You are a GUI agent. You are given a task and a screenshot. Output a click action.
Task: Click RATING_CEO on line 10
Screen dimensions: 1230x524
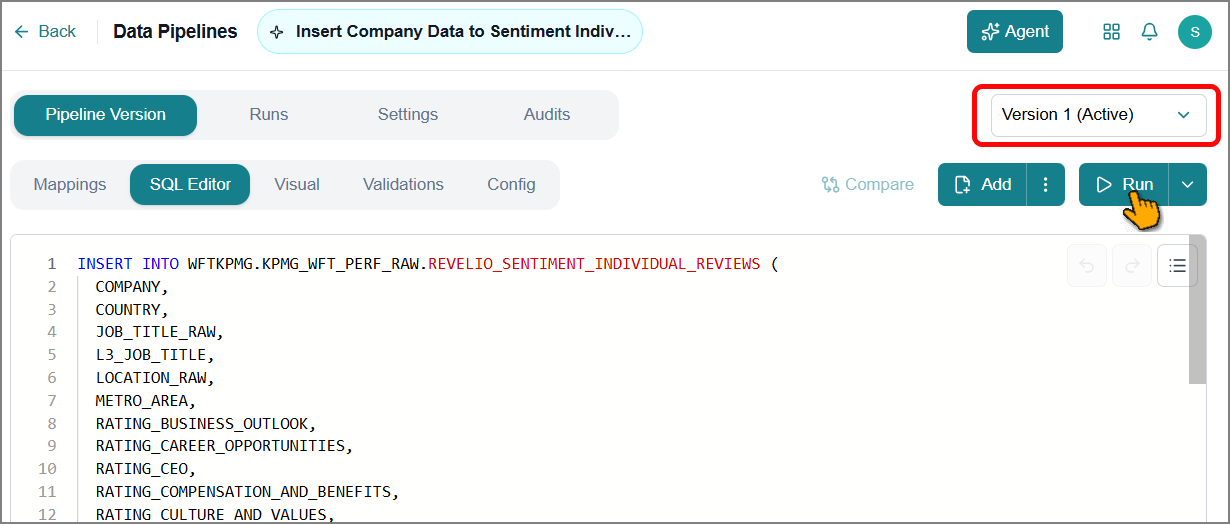142,469
